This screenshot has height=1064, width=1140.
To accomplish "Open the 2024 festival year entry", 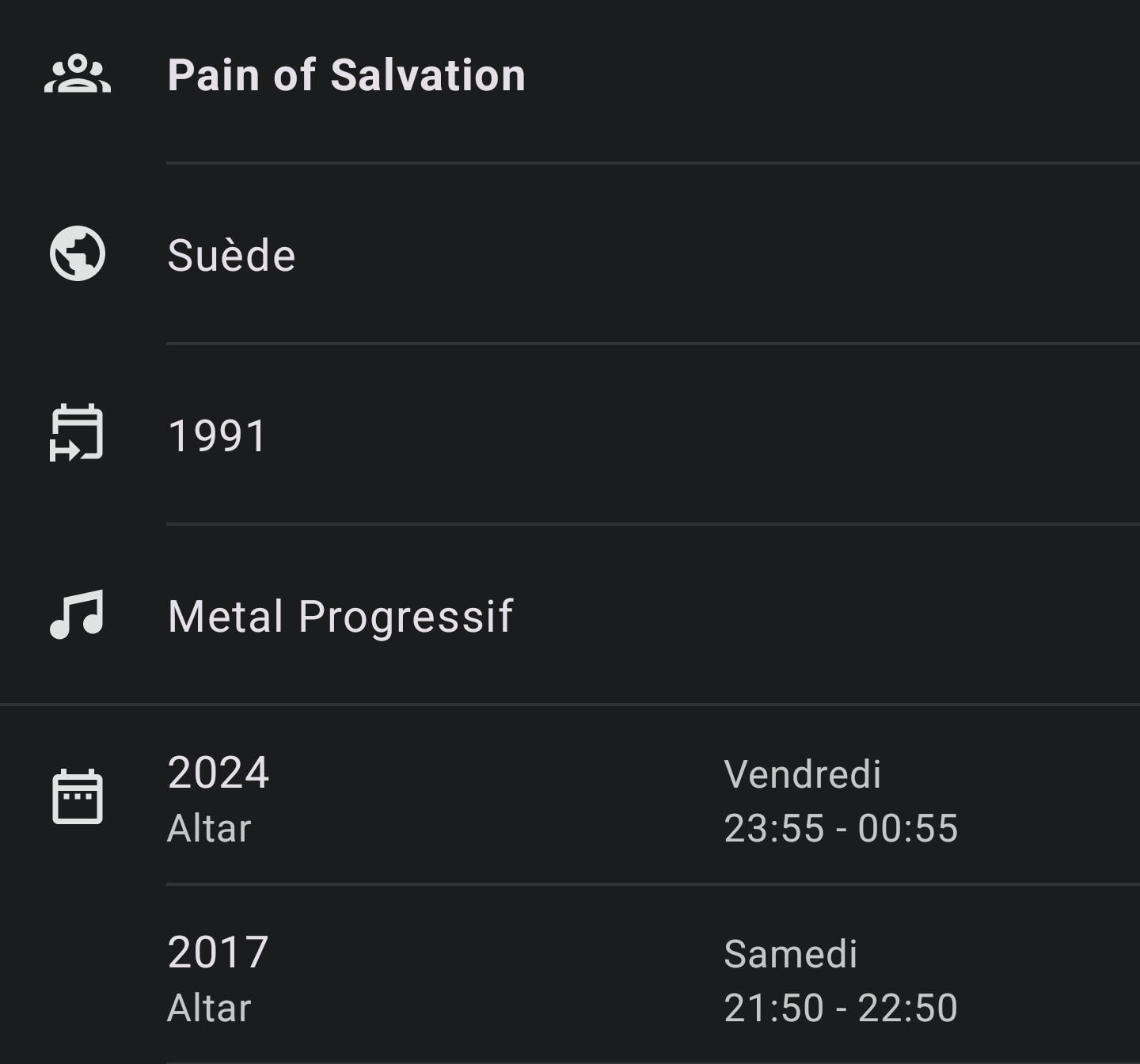I will point(218,773).
